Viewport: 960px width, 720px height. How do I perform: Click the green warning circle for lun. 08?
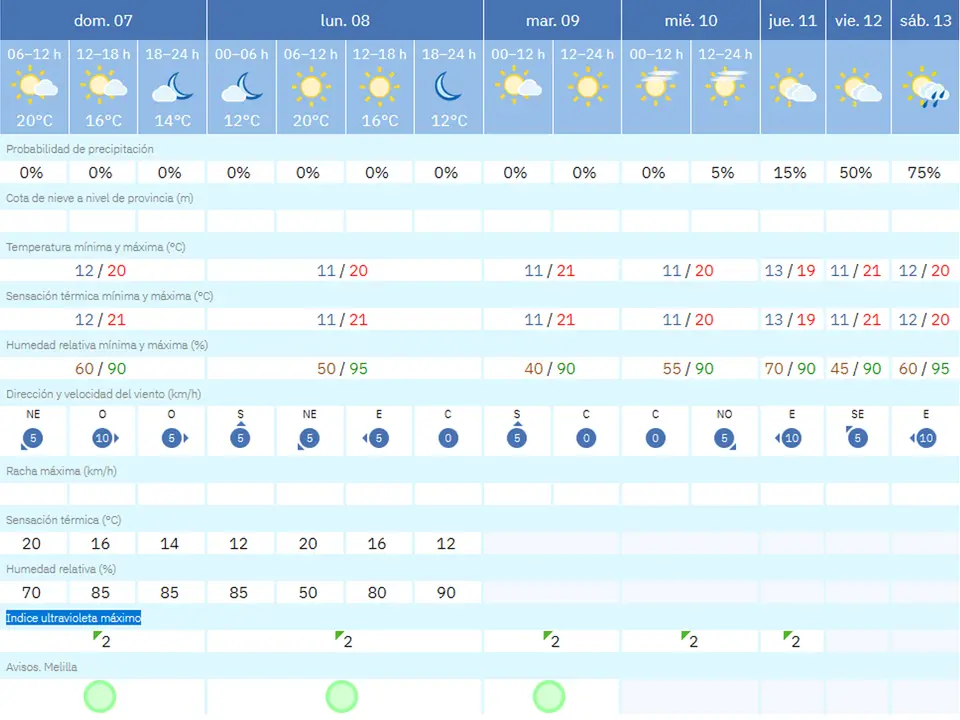342,696
